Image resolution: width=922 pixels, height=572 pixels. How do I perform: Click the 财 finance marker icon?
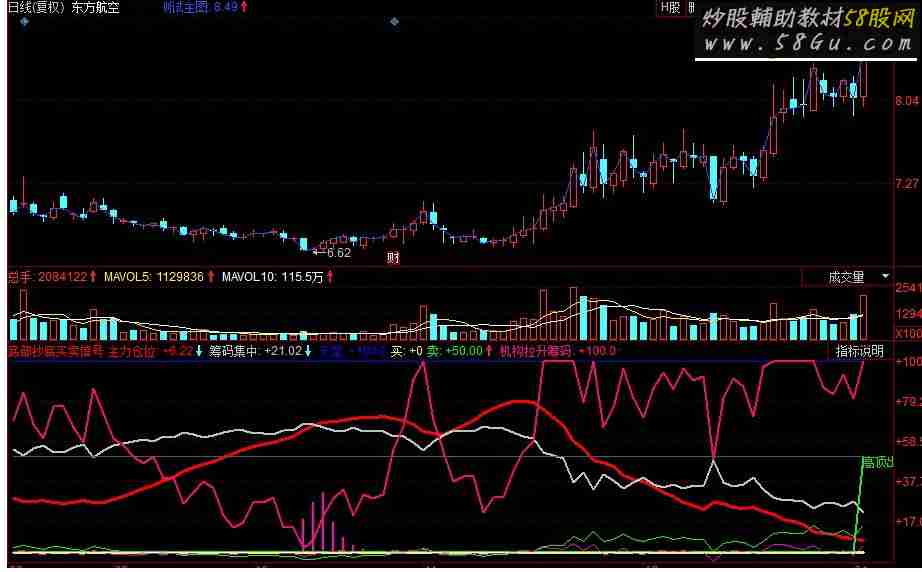click(x=393, y=257)
